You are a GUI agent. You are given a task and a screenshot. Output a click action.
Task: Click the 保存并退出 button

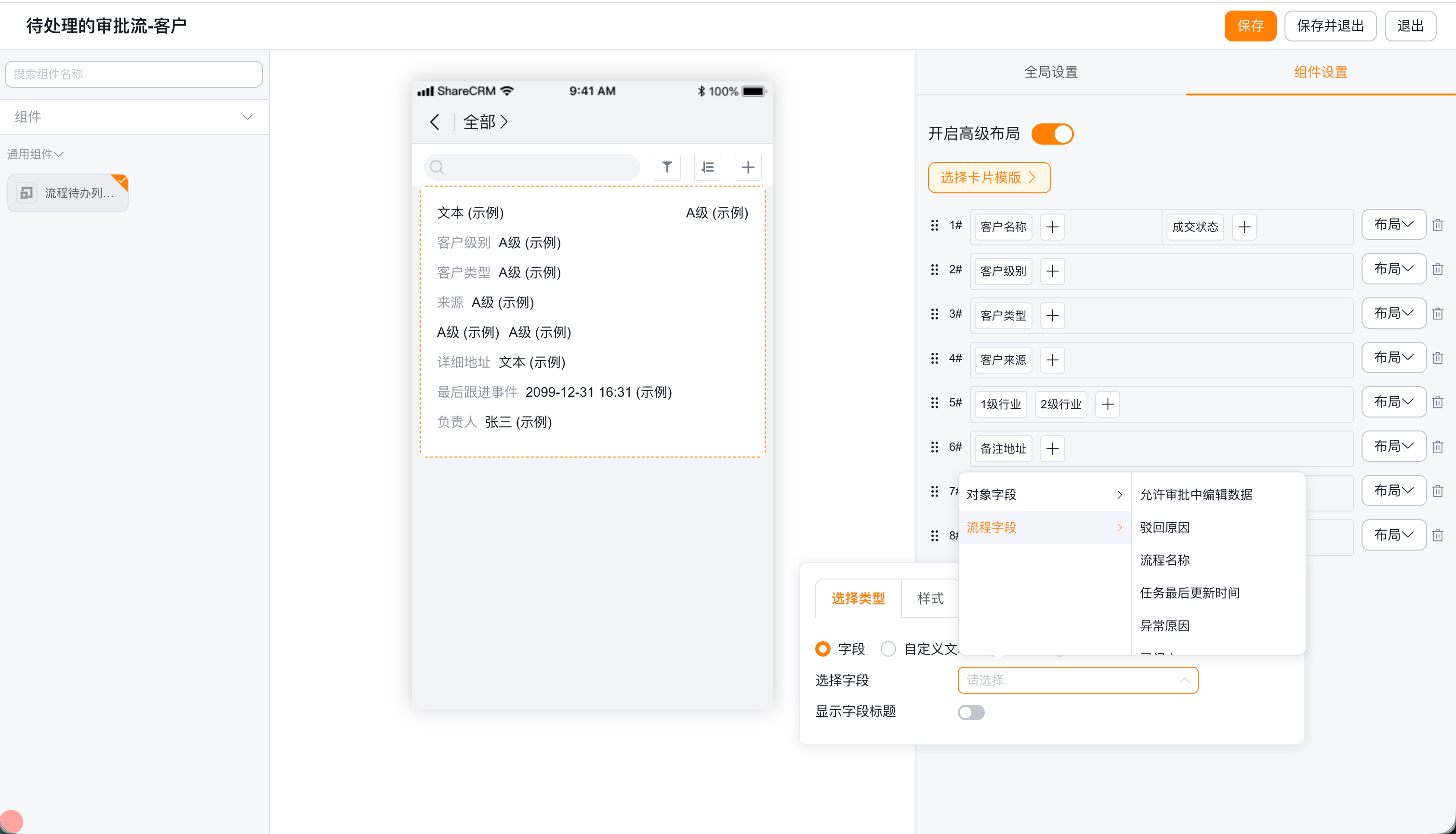point(1330,26)
